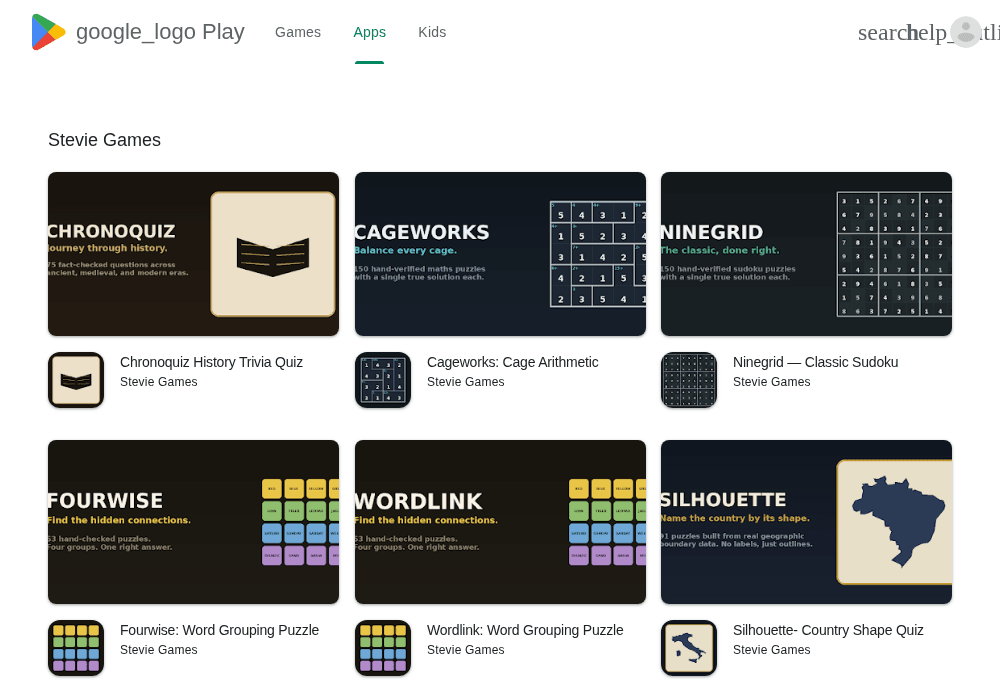1000x700 pixels.
Task: Click the Google Play triangle logo
Action: 48,32
